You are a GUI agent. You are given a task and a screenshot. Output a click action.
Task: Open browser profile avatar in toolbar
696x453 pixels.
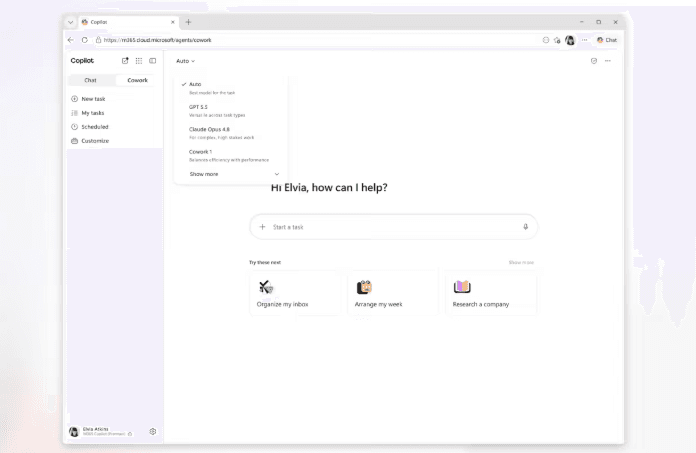tap(570, 40)
